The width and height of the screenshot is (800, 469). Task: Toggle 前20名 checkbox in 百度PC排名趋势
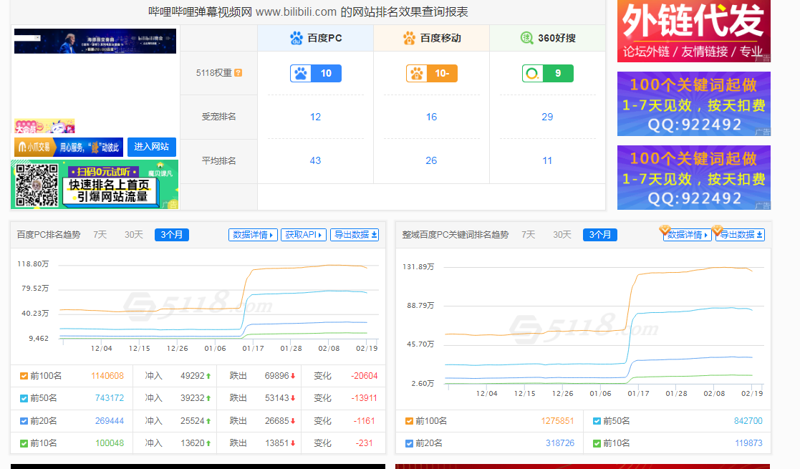pyautogui.click(x=23, y=421)
